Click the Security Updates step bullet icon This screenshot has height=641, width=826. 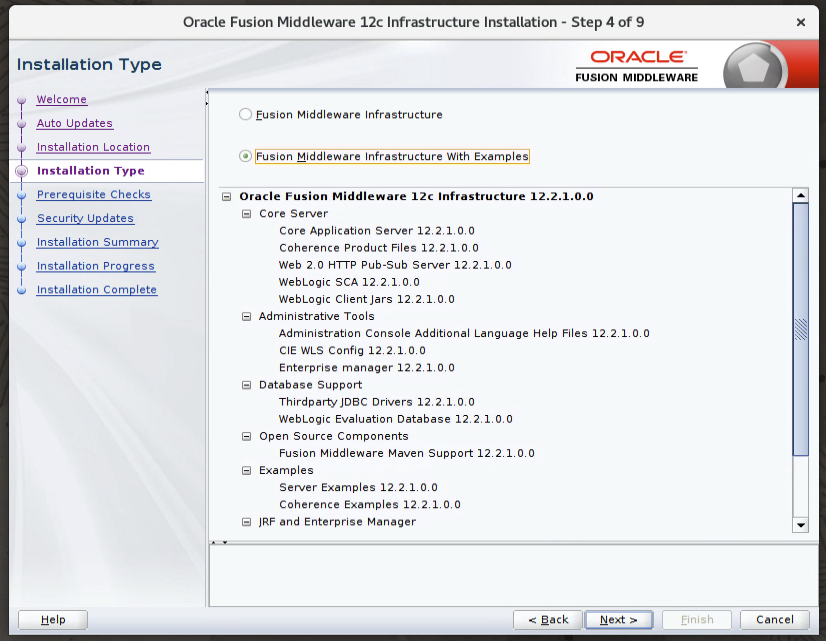tap(22, 219)
